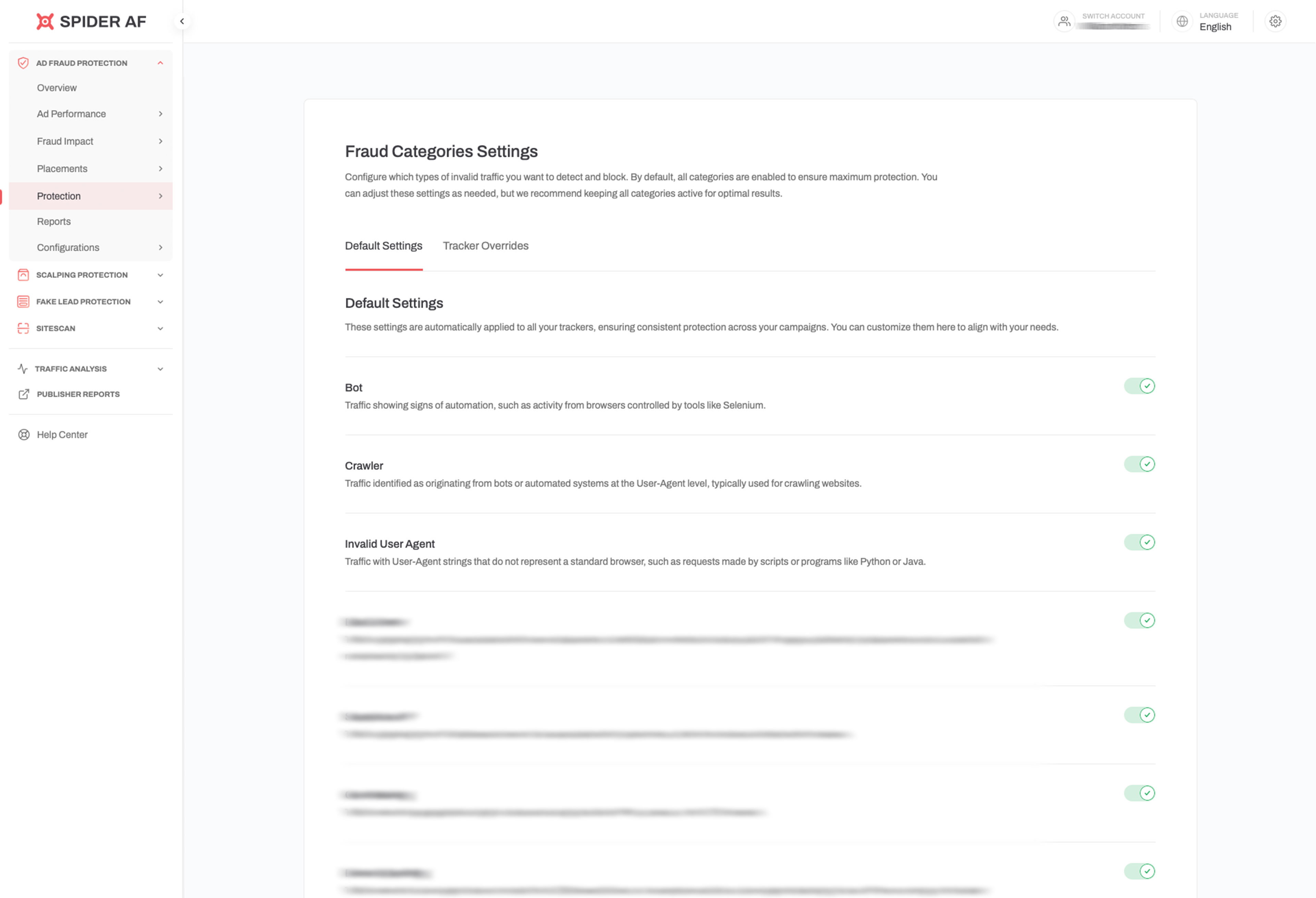Open the Help Center
The width and height of the screenshot is (1316, 898).
(62, 434)
